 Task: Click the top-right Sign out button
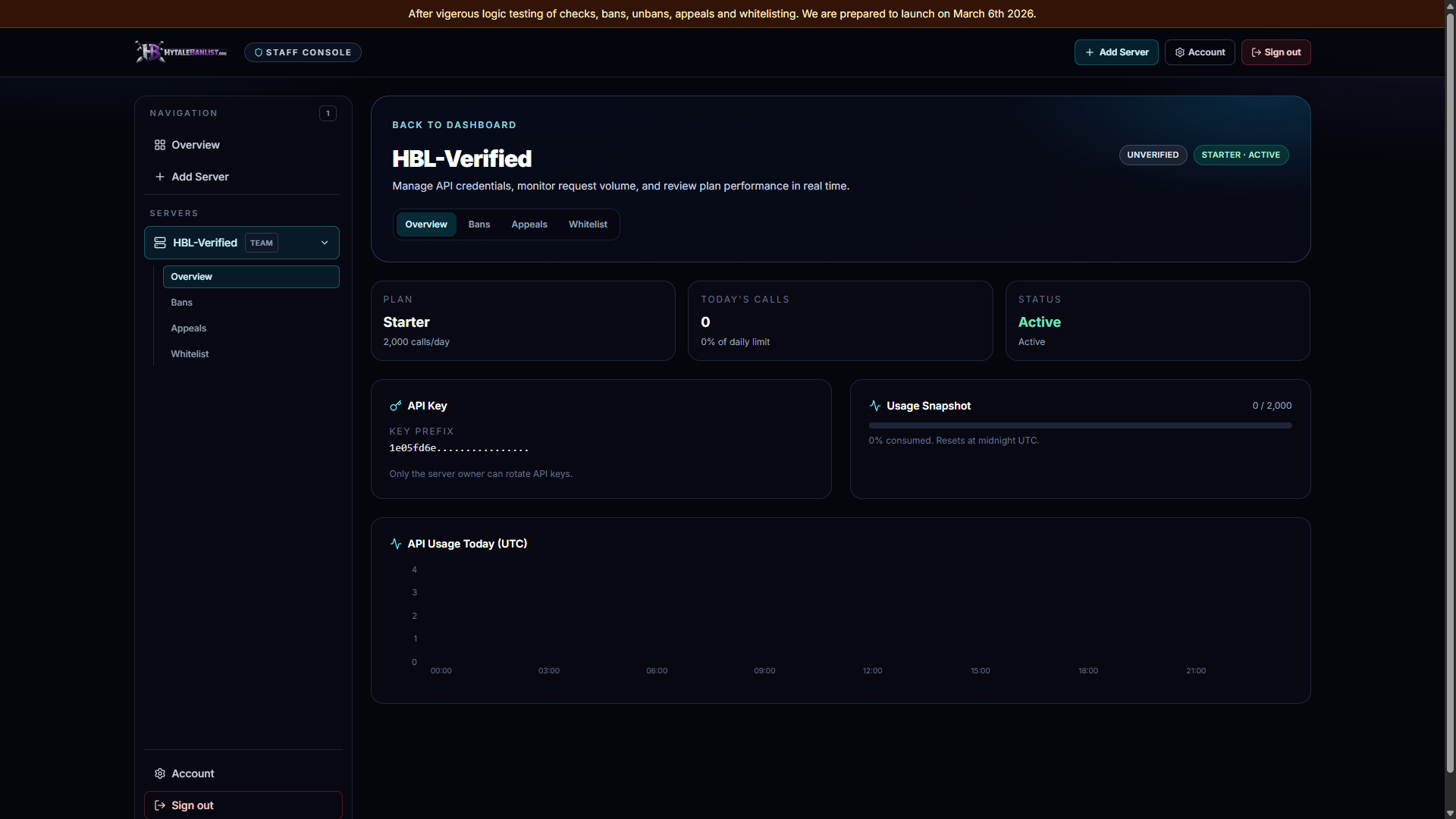(1276, 52)
